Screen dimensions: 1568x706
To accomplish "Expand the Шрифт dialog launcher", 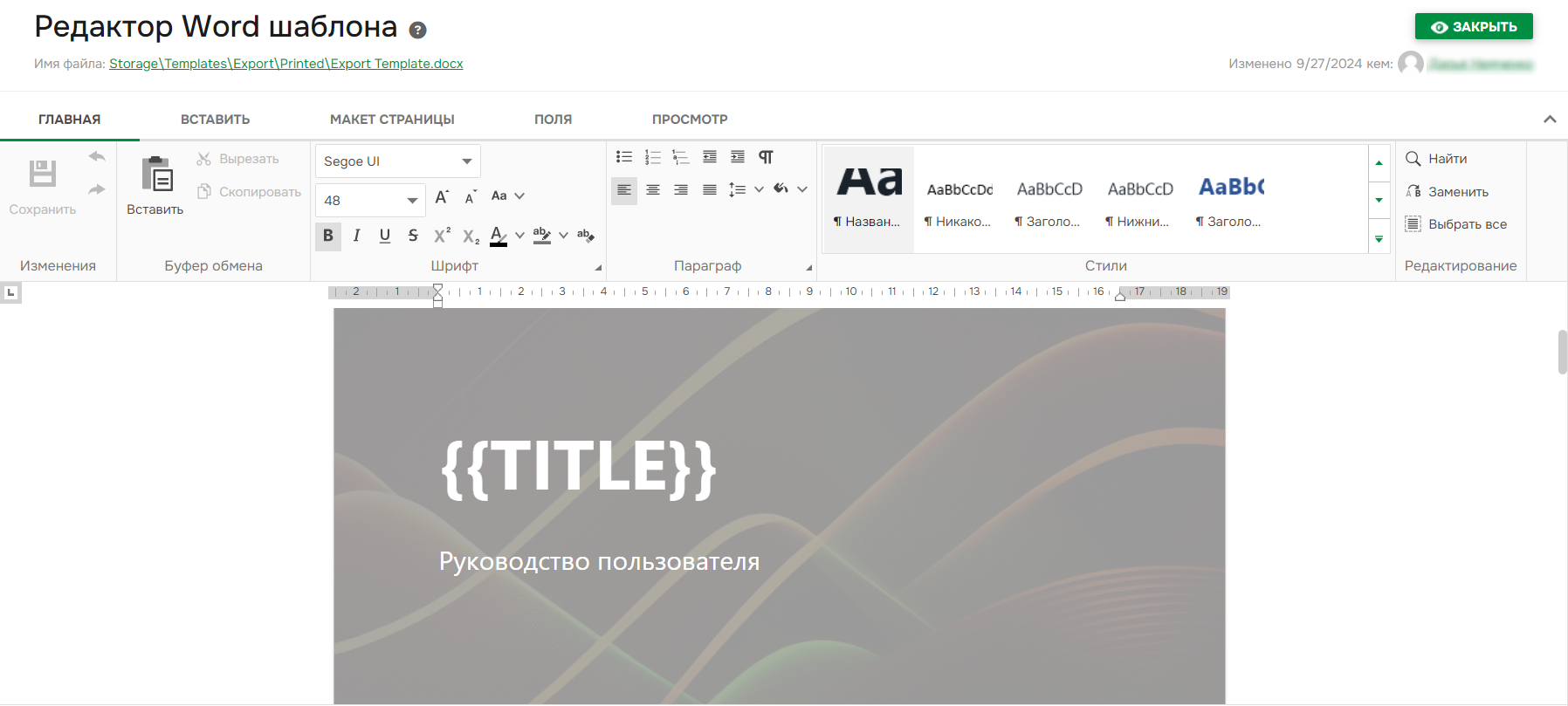I will [598, 268].
